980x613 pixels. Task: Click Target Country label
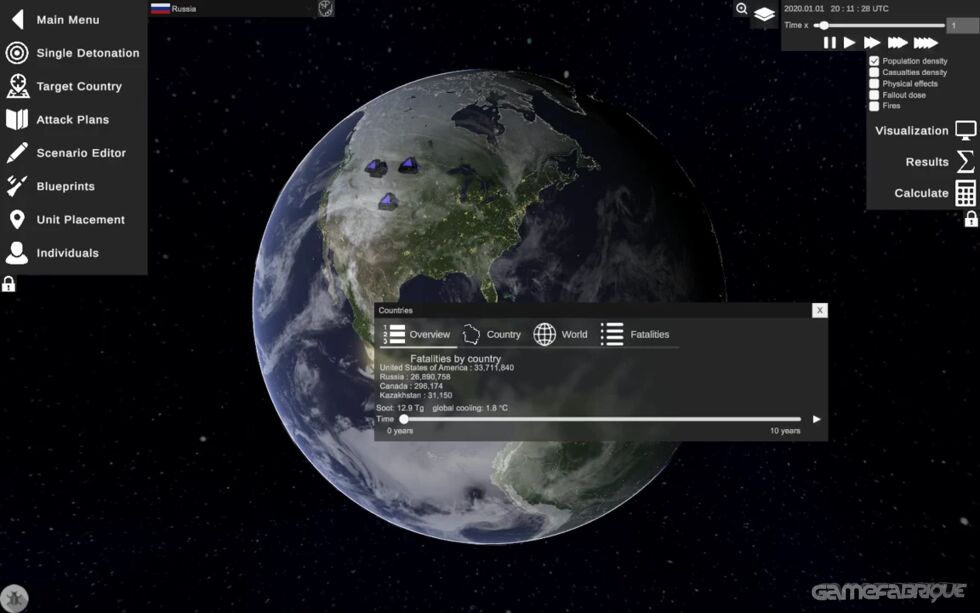tap(79, 86)
